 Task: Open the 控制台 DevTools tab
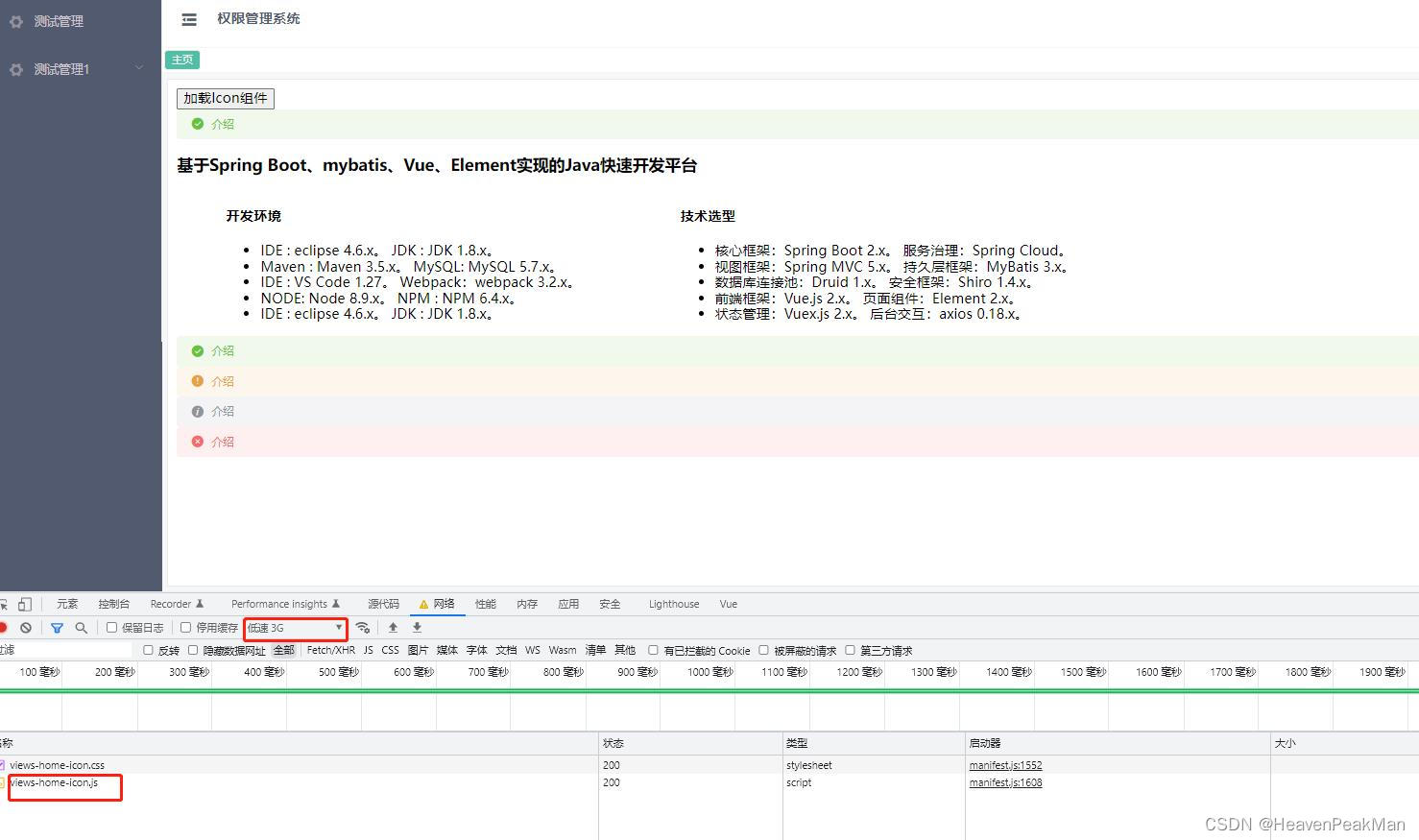pyautogui.click(x=113, y=604)
